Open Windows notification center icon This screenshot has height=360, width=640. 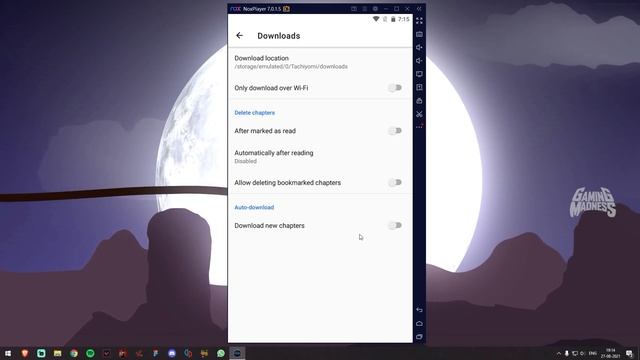coord(629,353)
